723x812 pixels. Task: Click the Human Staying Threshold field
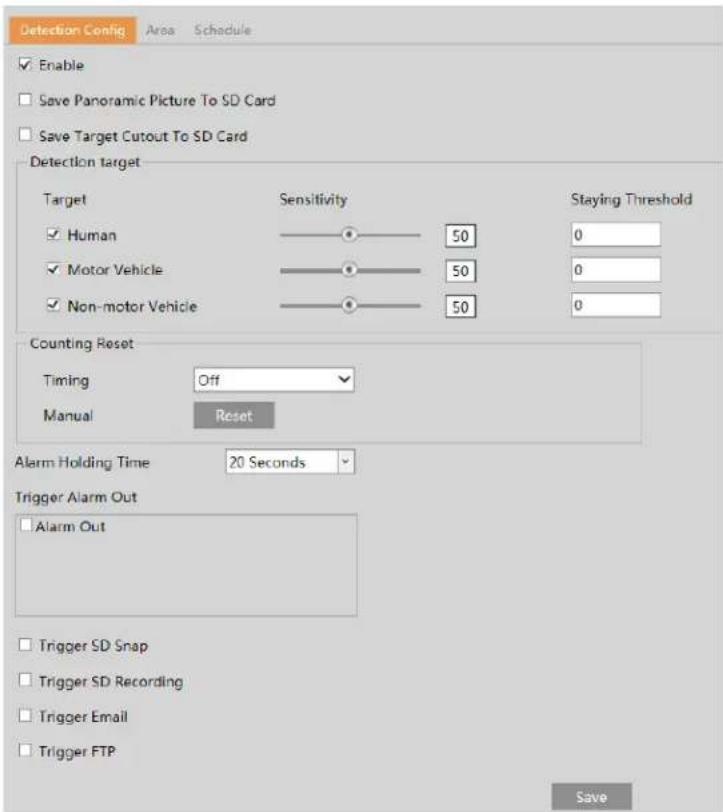point(616,235)
